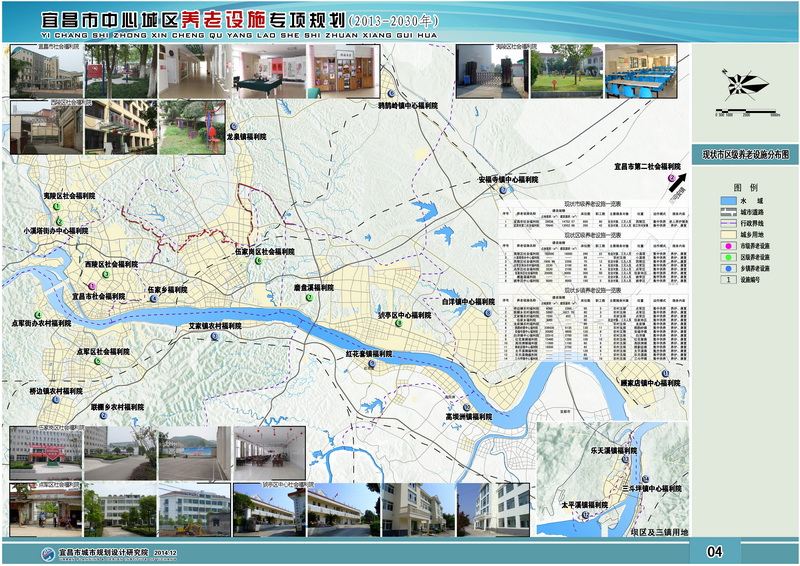The image size is (800, 566).
Task: Click the 现状市区级养老设施分布图 title banner
Action: [x=745, y=155]
